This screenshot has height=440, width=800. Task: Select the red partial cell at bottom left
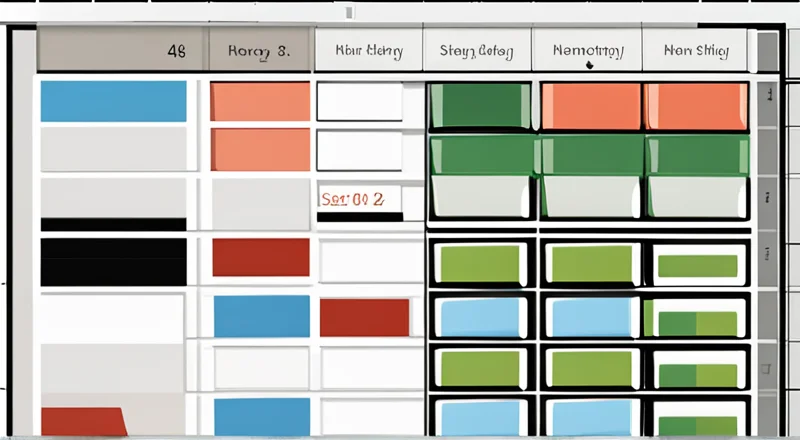click(82, 420)
